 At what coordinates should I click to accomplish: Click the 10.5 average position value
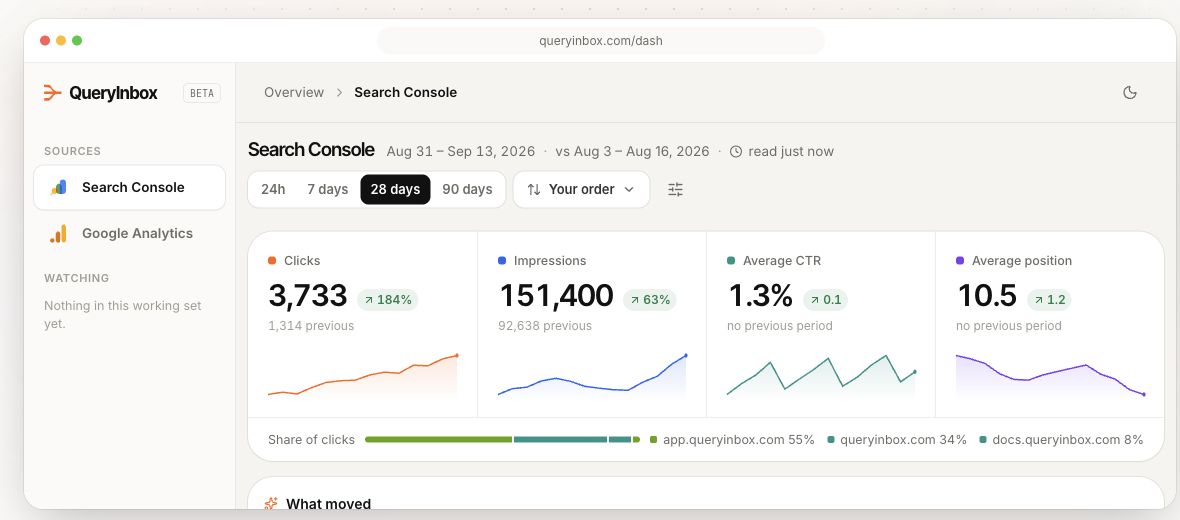(987, 296)
